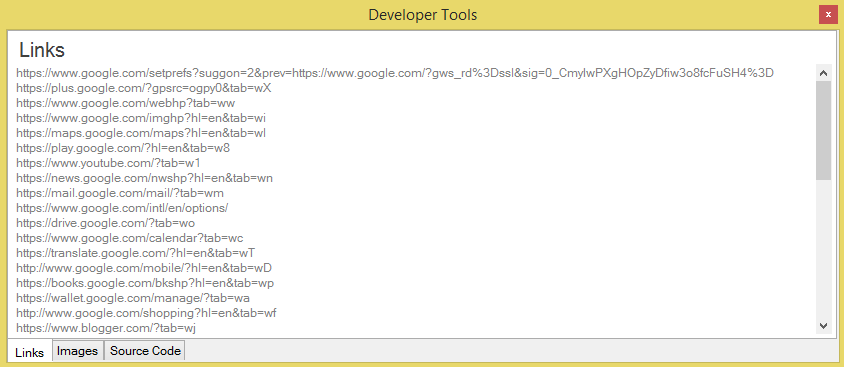
Task: Select the google.com/mobile link line
Action: pyautogui.click(x=144, y=267)
